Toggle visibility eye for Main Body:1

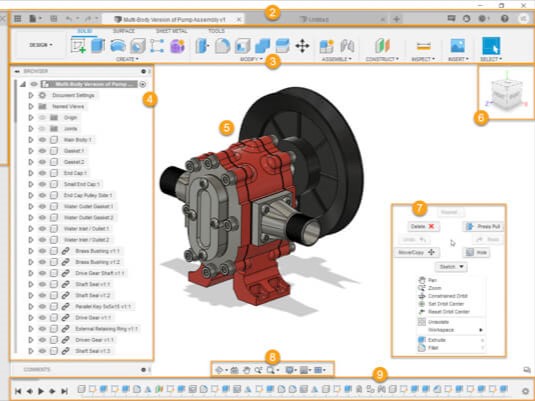point(42,140)
